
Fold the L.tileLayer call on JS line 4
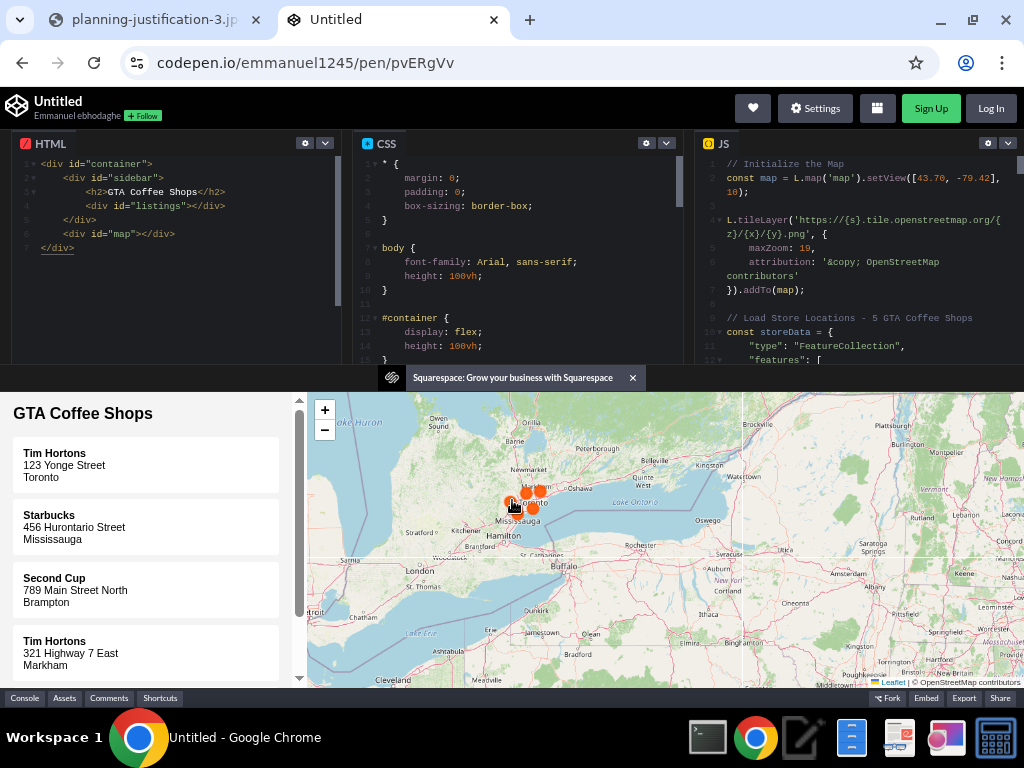719,220
